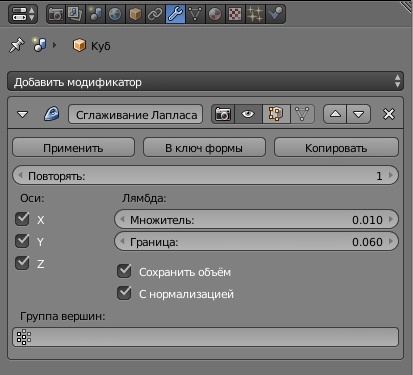Open Particles properties sparkle tab
Screen dimensions: 413x375
[255, 14]
